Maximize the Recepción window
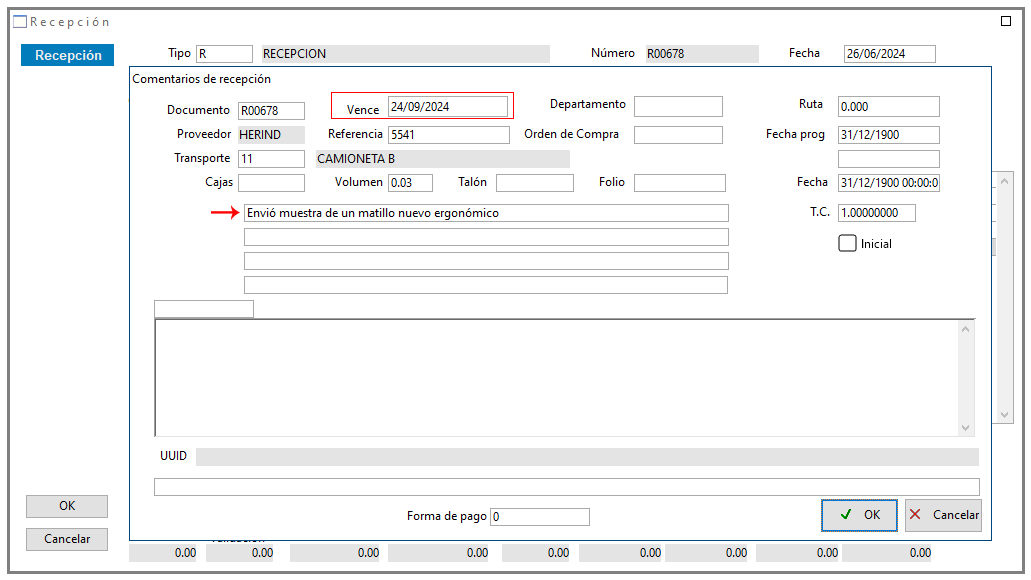 (1006, 21)
